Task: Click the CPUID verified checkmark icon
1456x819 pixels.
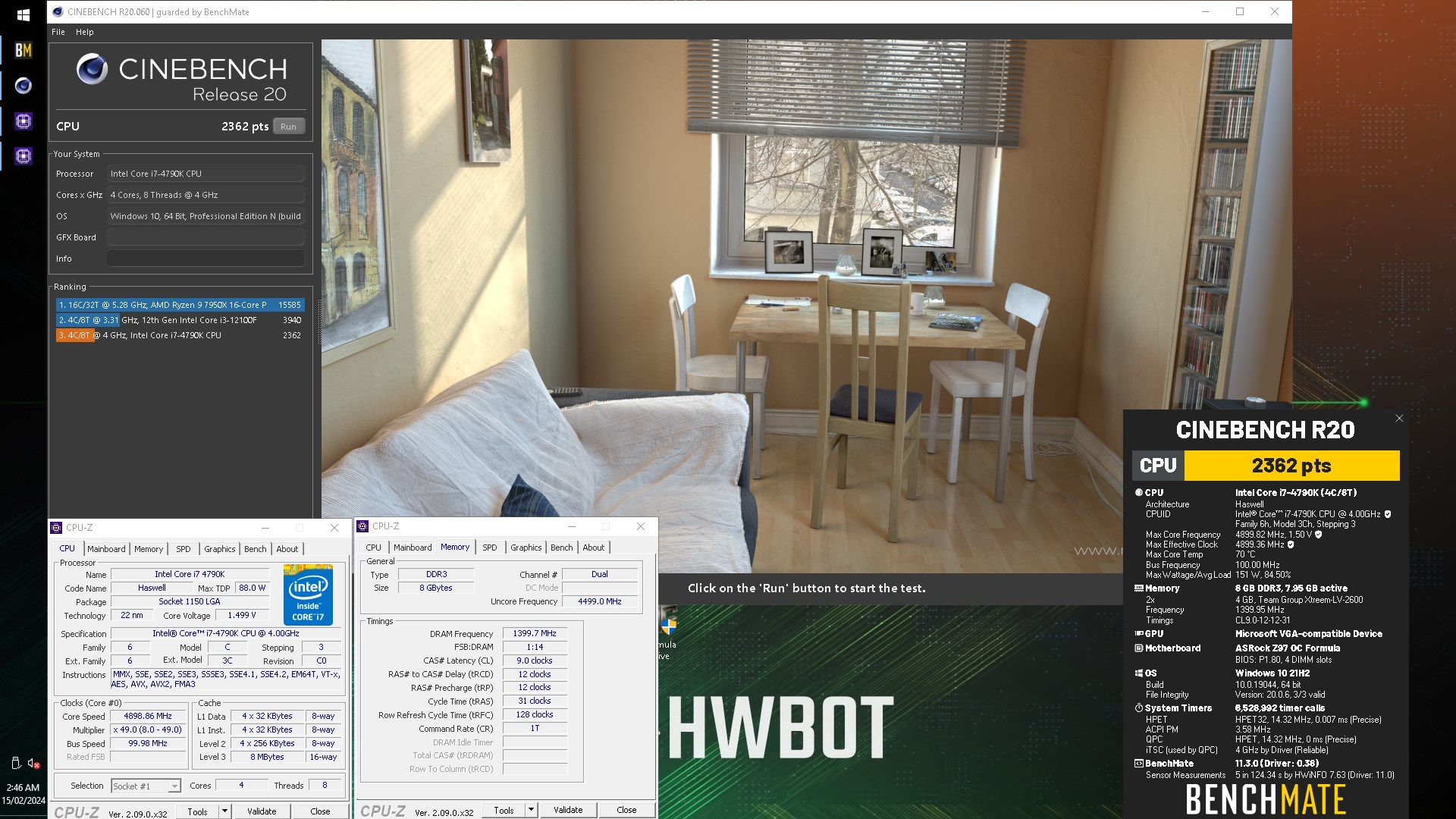Action: click(x=1388, y=514)
